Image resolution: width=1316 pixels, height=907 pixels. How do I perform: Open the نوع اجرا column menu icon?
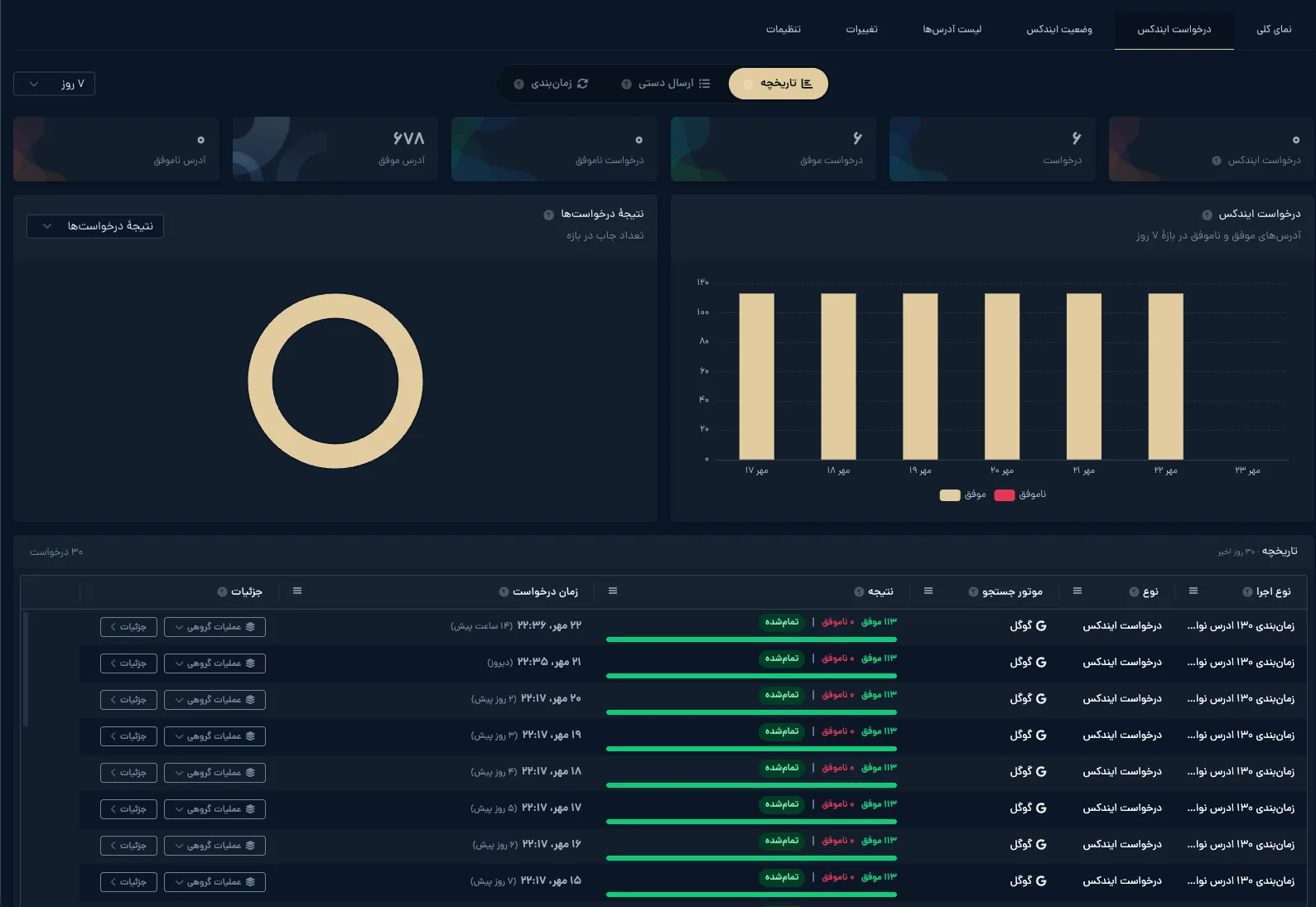[1193, 591]
